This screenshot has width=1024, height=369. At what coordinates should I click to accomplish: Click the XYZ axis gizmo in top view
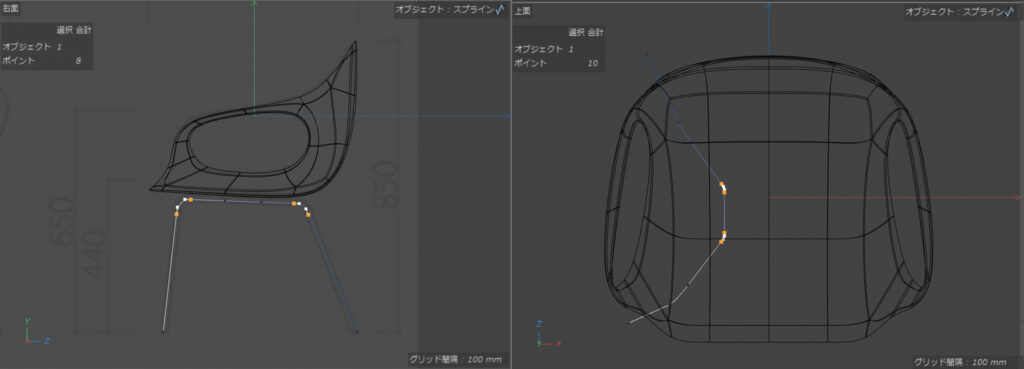click(x=545, y=333)
